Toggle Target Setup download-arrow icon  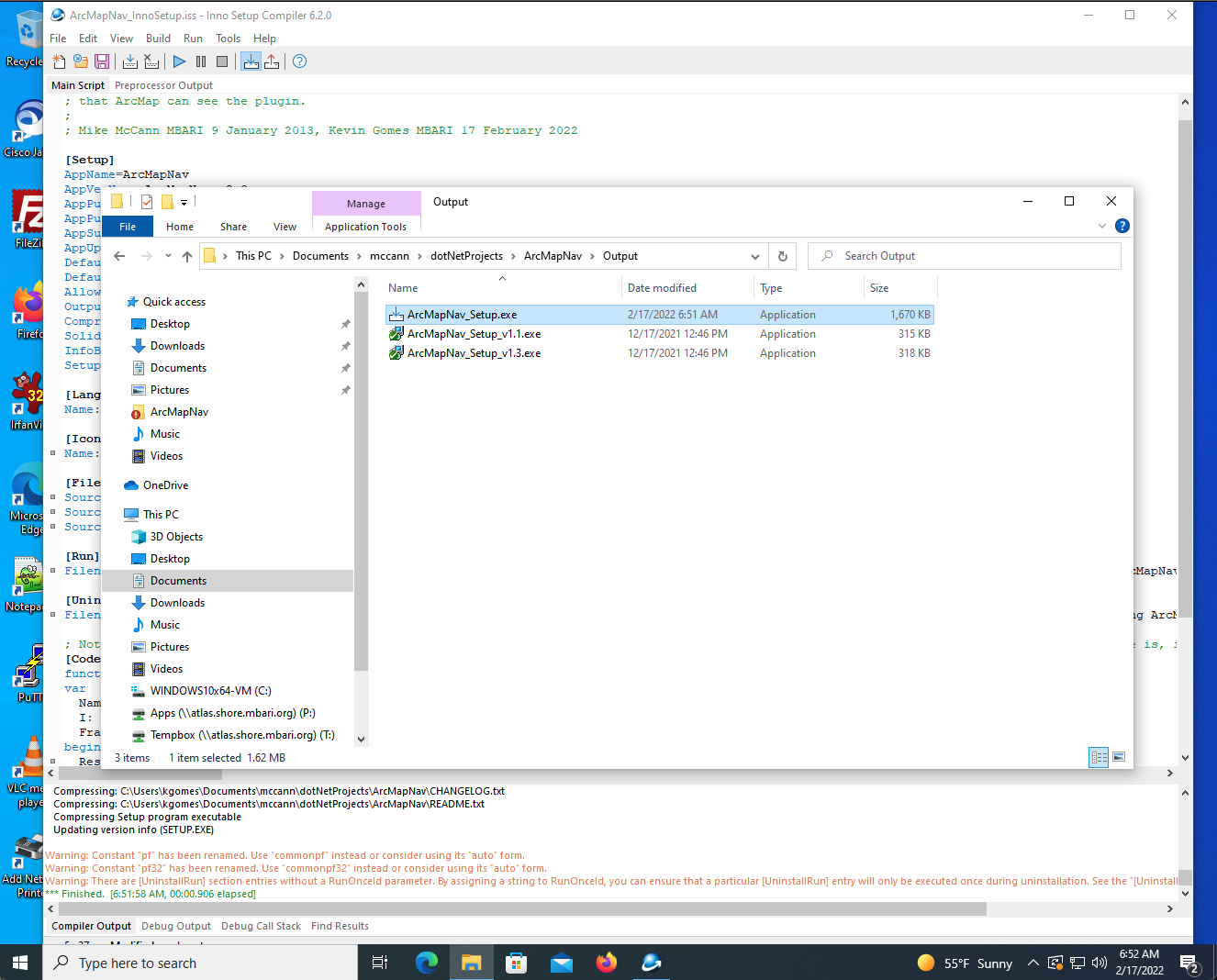click(251, 61)
